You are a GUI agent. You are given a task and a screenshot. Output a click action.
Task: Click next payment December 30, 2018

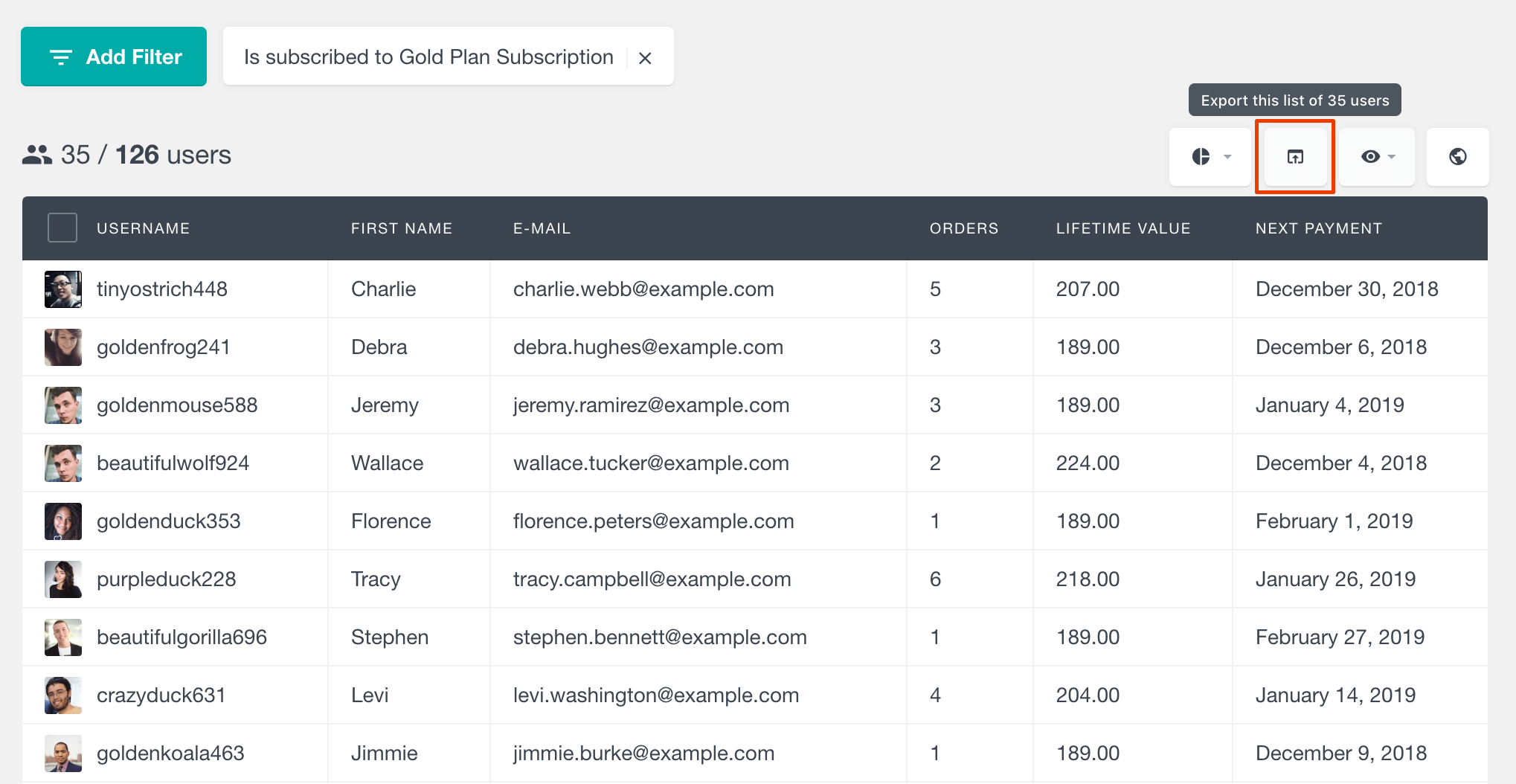1347,289
